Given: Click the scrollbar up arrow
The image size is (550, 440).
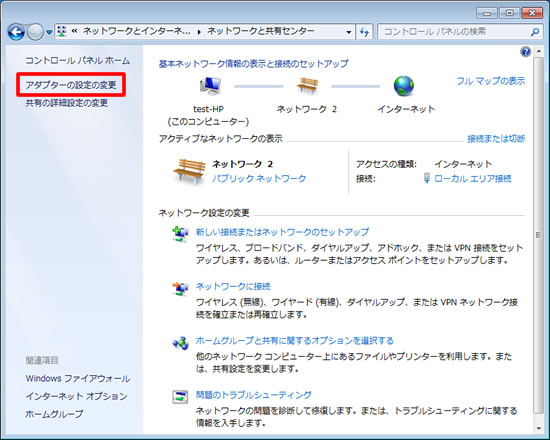Looking at the screenshot, I should tap(538, 52).
